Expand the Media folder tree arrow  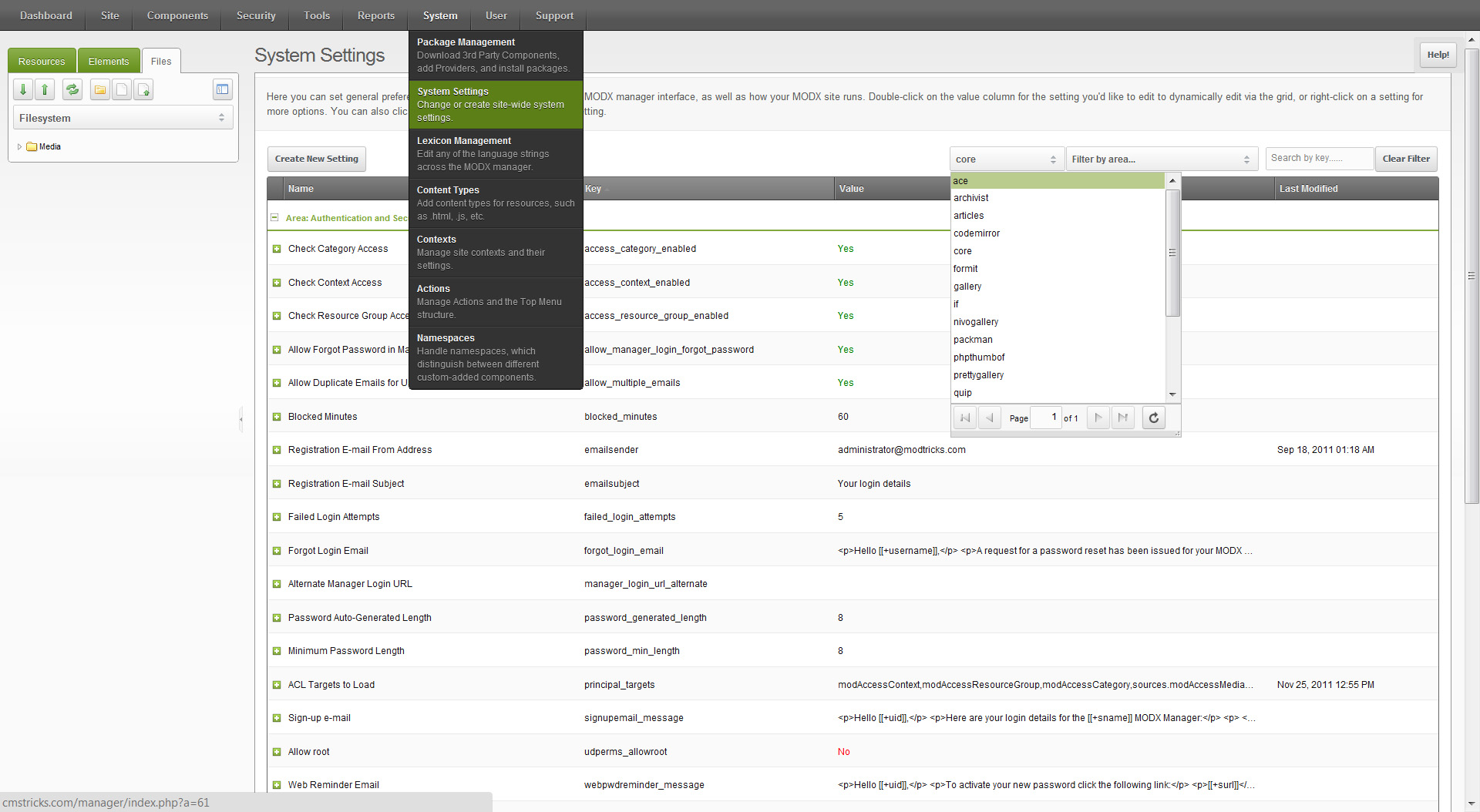coord(19,146)
